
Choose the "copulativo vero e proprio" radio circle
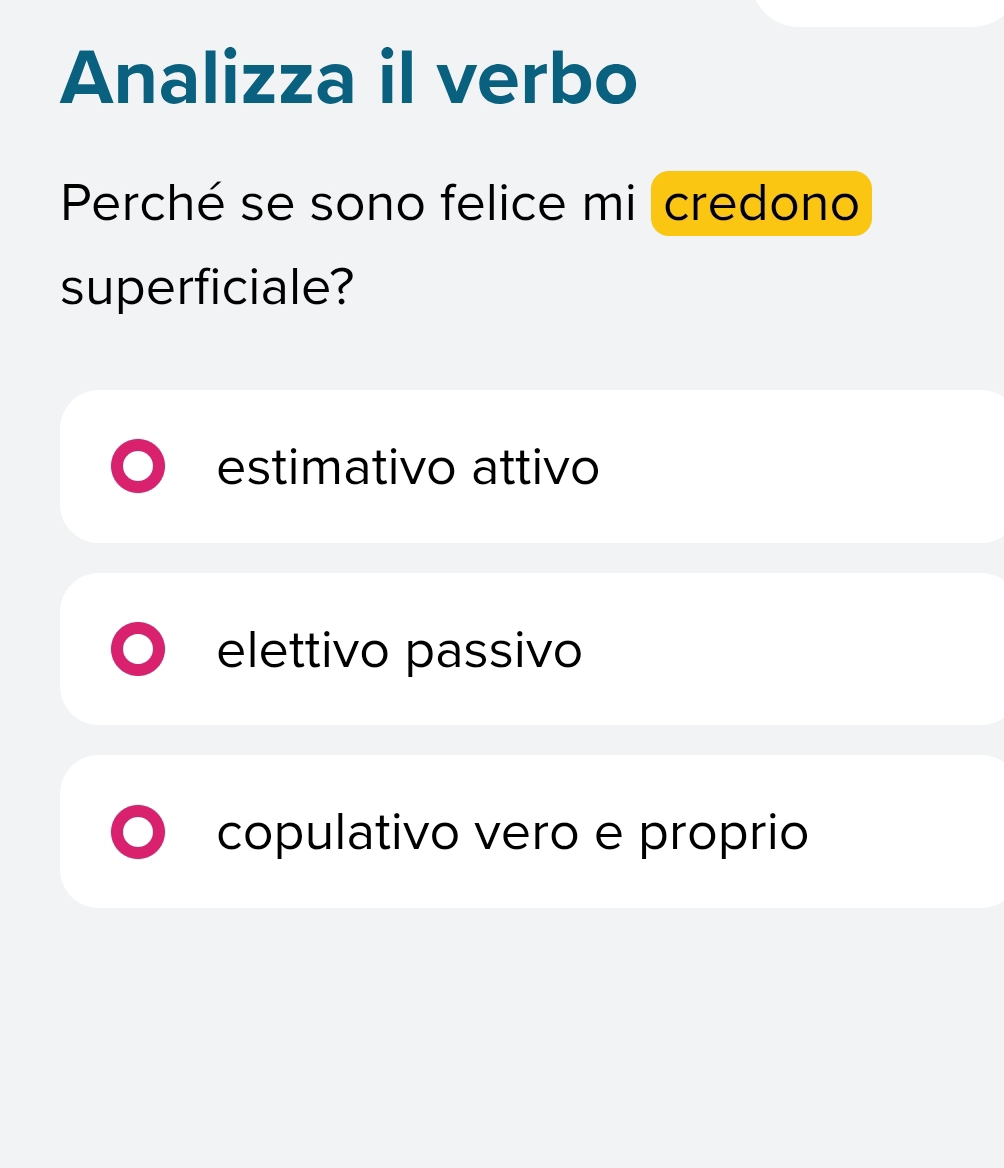tap(138, 832)
